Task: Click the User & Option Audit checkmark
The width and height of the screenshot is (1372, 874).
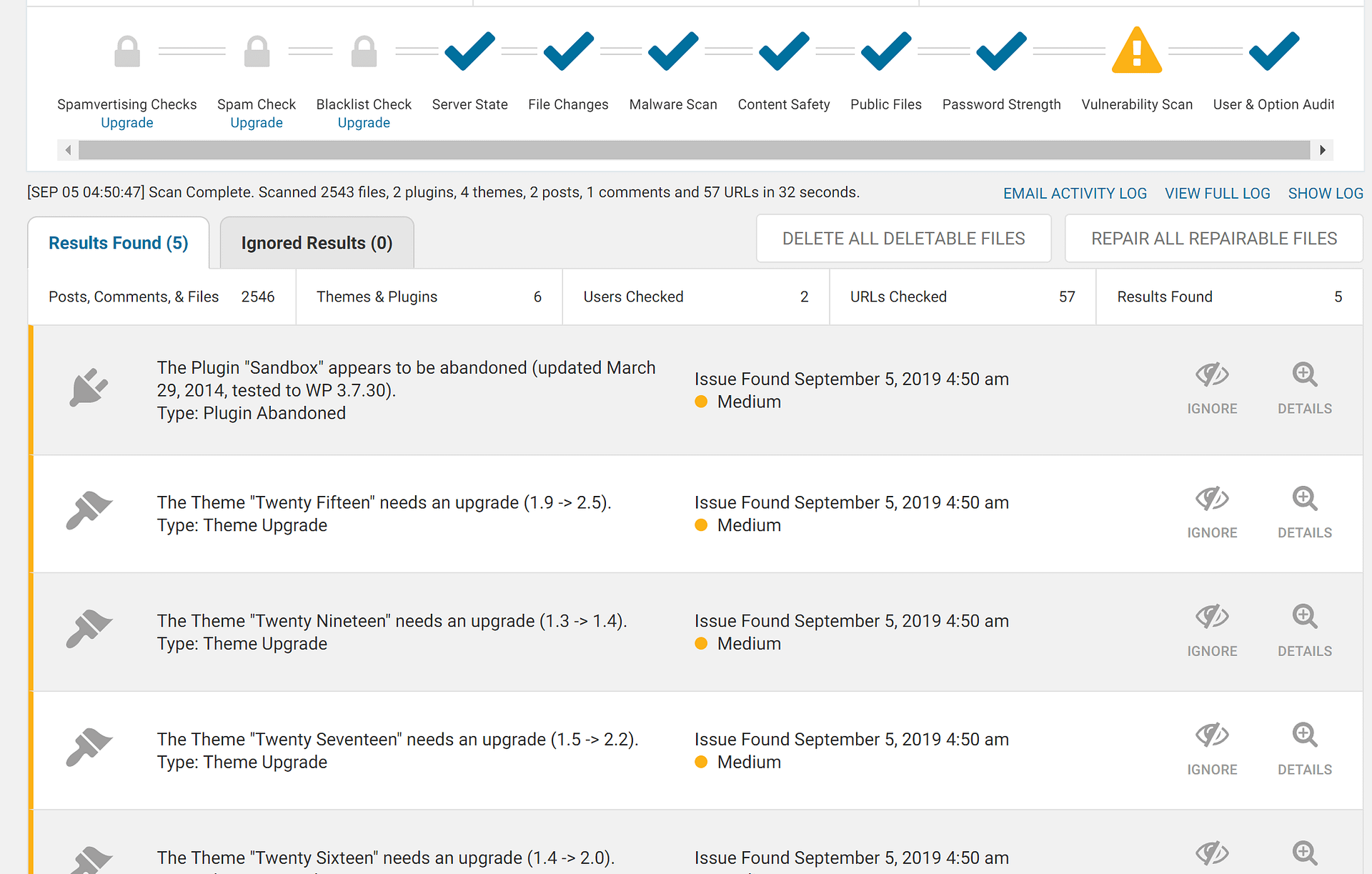Action: (x=1273, y=51)
